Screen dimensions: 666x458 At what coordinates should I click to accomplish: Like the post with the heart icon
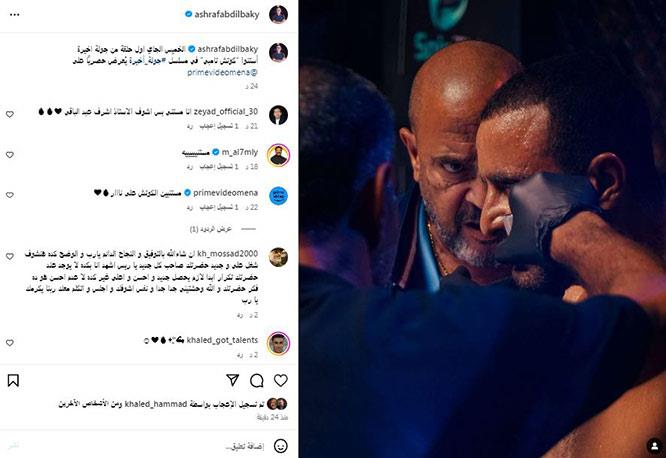(280, 380)
